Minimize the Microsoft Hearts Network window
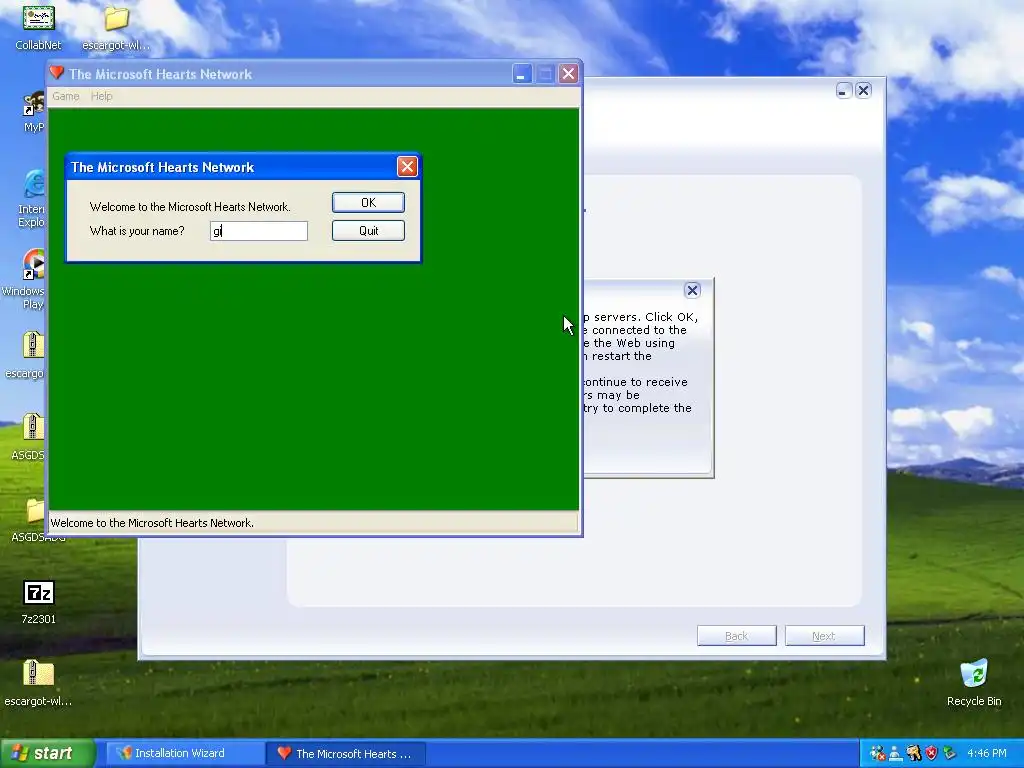The height and width of the screenshot is (768, 1024). [521, 74]
